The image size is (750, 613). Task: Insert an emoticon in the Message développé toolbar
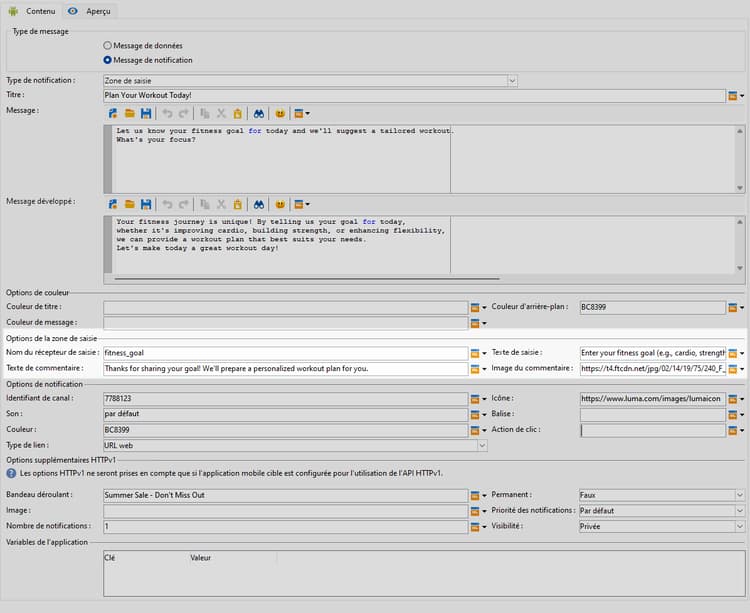point(280,204)
